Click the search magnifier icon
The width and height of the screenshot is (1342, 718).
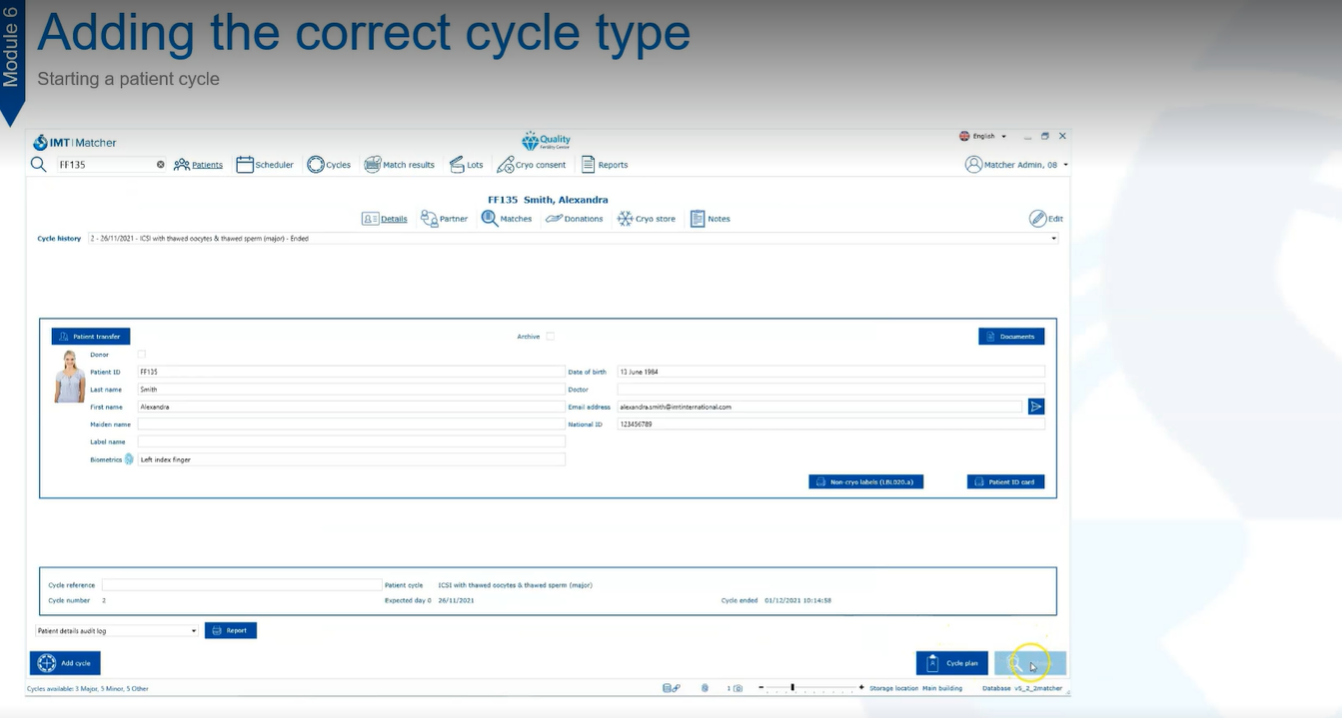[38, 165]
